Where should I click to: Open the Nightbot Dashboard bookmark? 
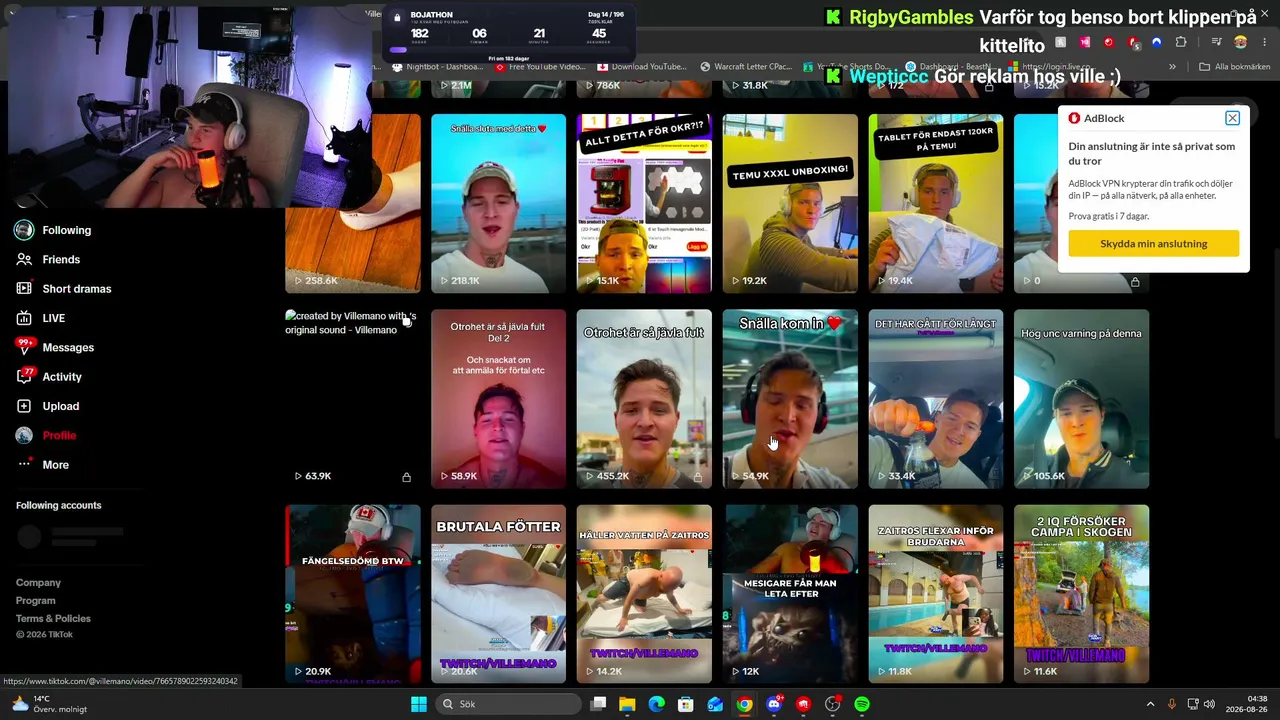[x=438, y=67]
